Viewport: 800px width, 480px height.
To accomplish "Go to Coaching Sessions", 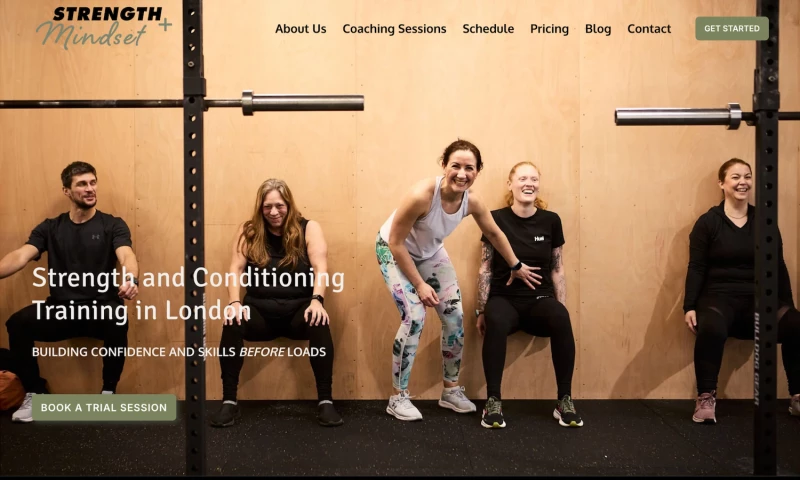I will click(x=394, y=29).
